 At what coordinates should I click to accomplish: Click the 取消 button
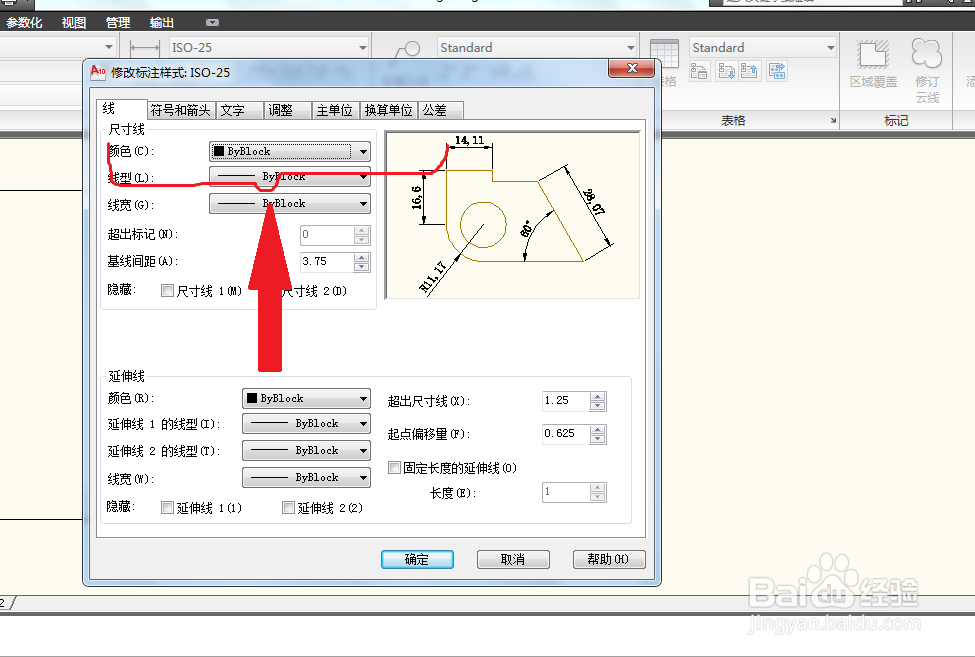coord(513,559)
